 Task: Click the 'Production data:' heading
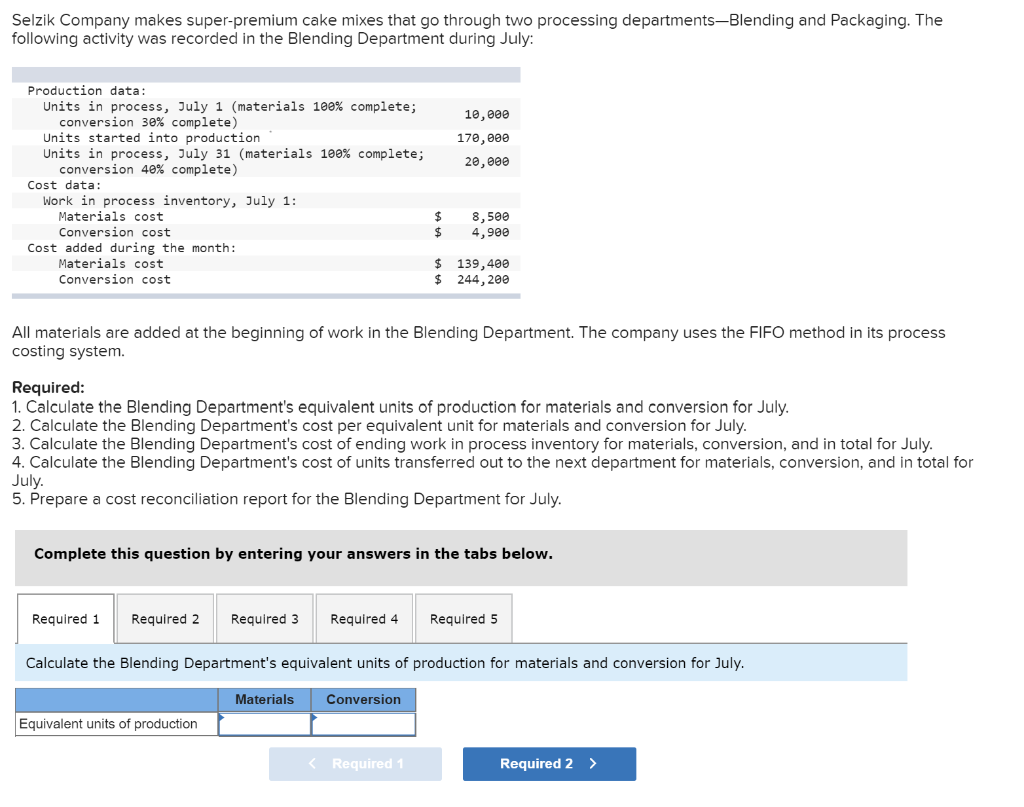(x=87, y=91)
